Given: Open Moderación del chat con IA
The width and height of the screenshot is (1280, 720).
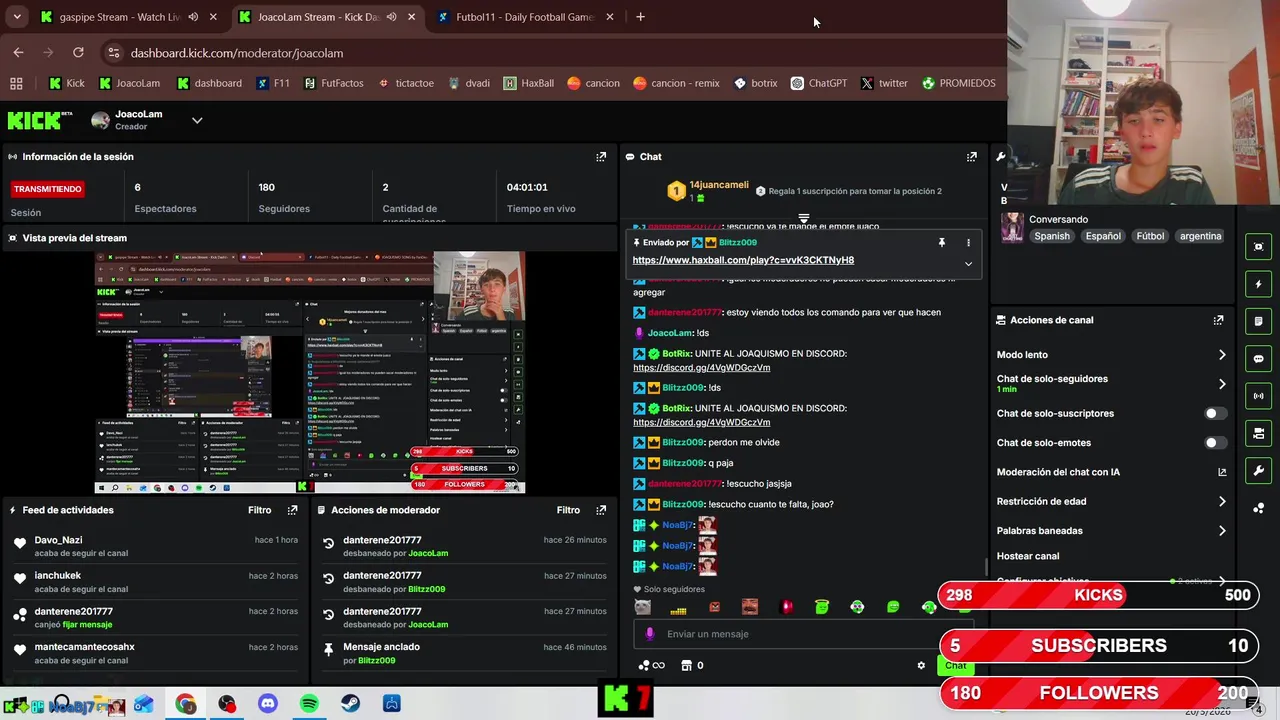Looking at the screenshot, I should pyautogui.click(x=1111, y=472).
